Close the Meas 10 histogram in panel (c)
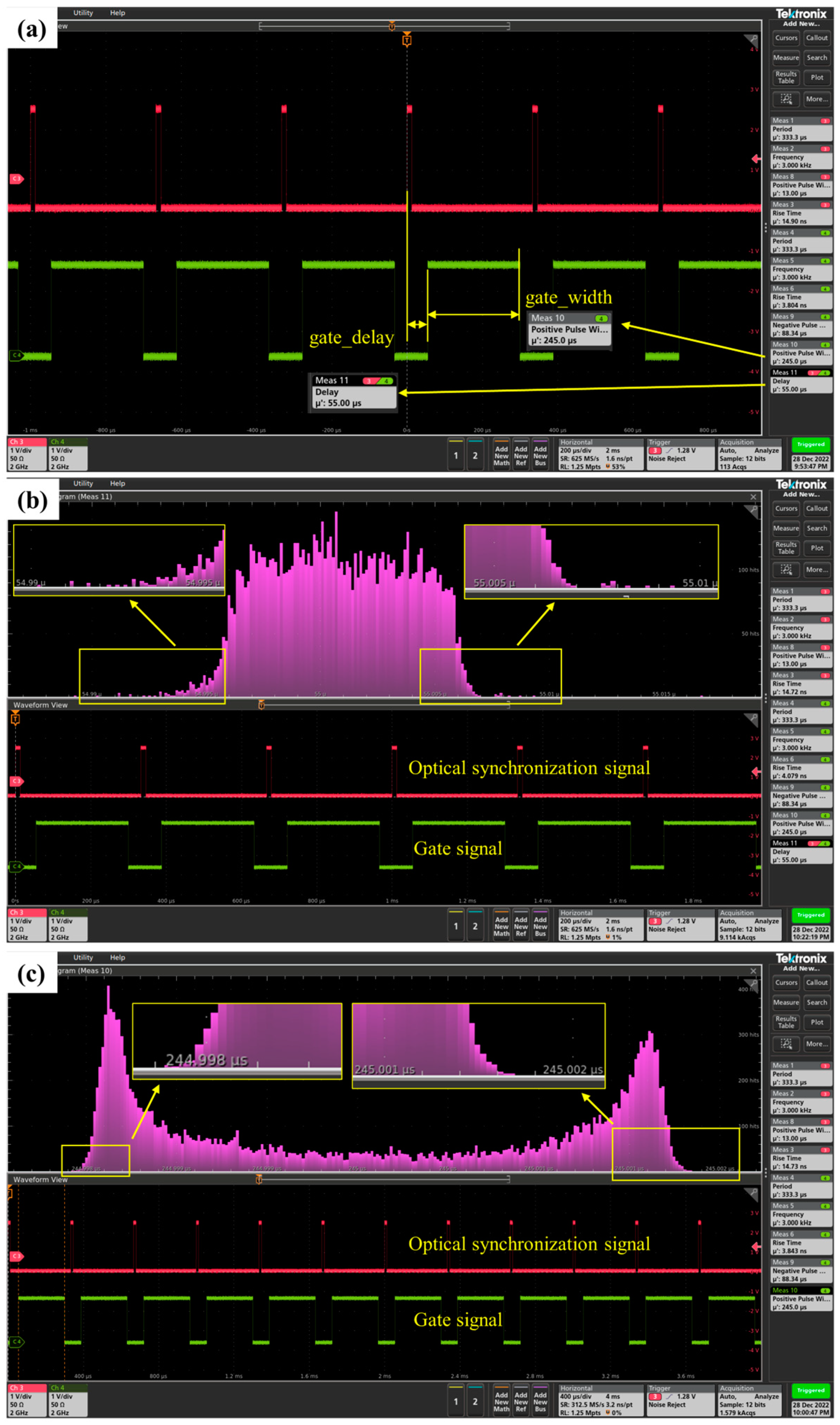This screenshot has height=1425, width=840. (753, 971)
